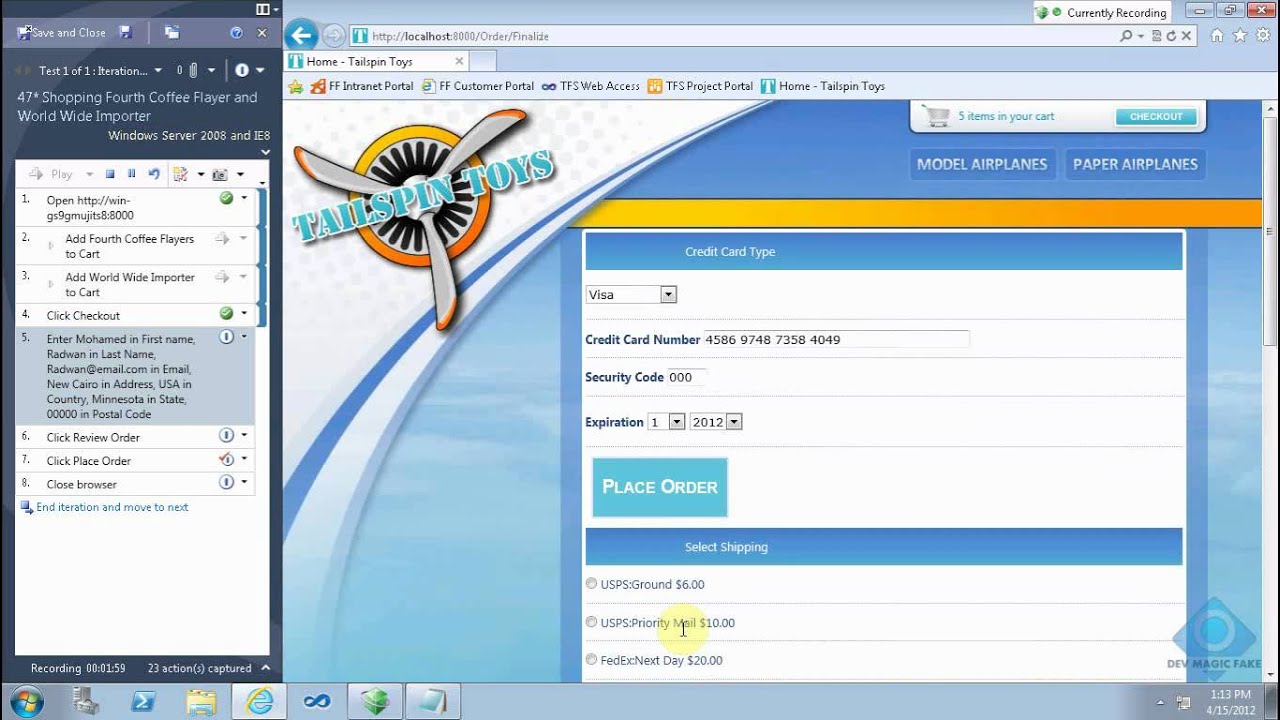This screenshot has height=720, width=1280.
Task: Click the PLACE ORDER button
Action: (x=660, y=487)
